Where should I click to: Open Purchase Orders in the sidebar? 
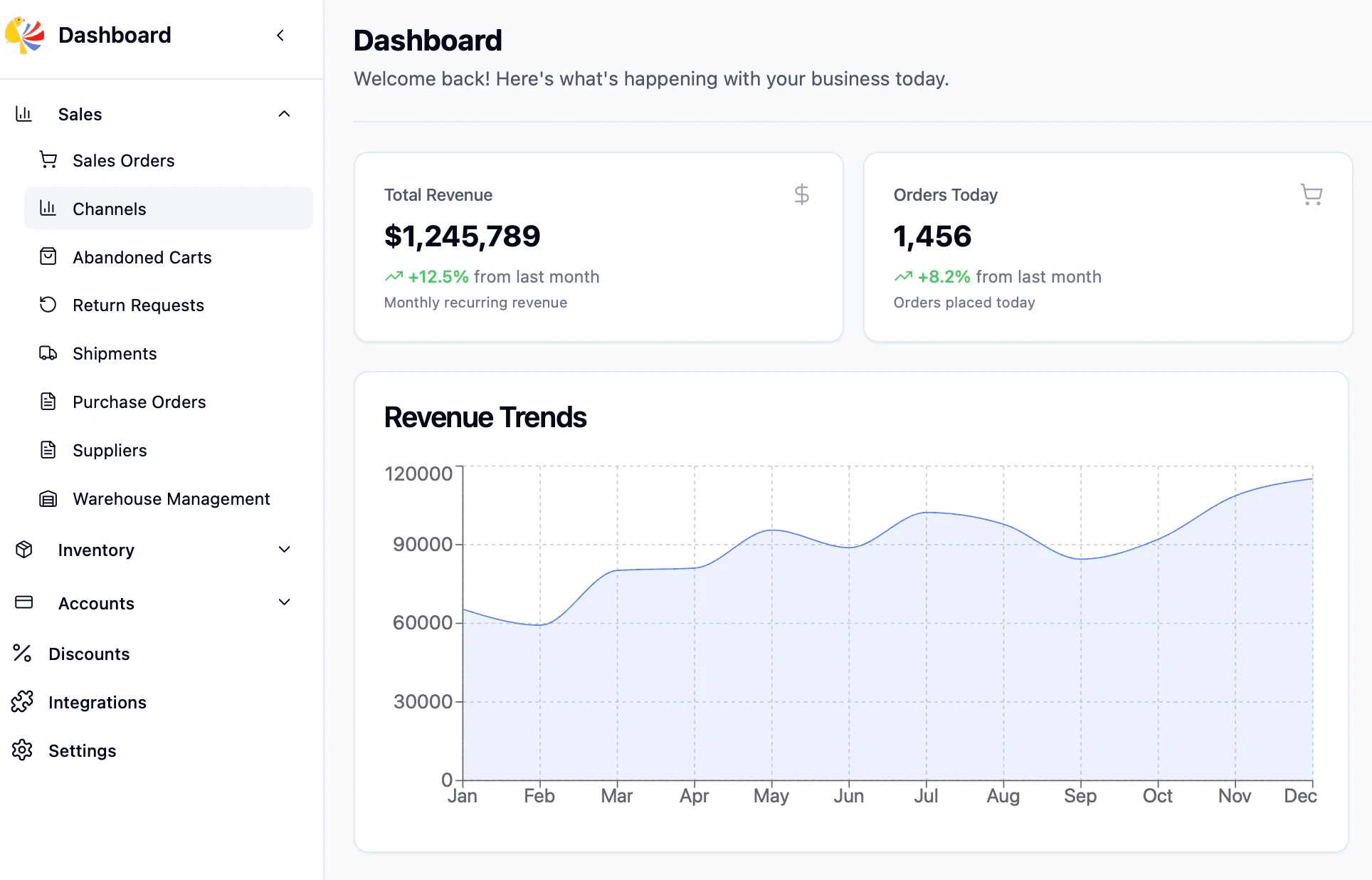pyautogui.click(x=139, y=402)
